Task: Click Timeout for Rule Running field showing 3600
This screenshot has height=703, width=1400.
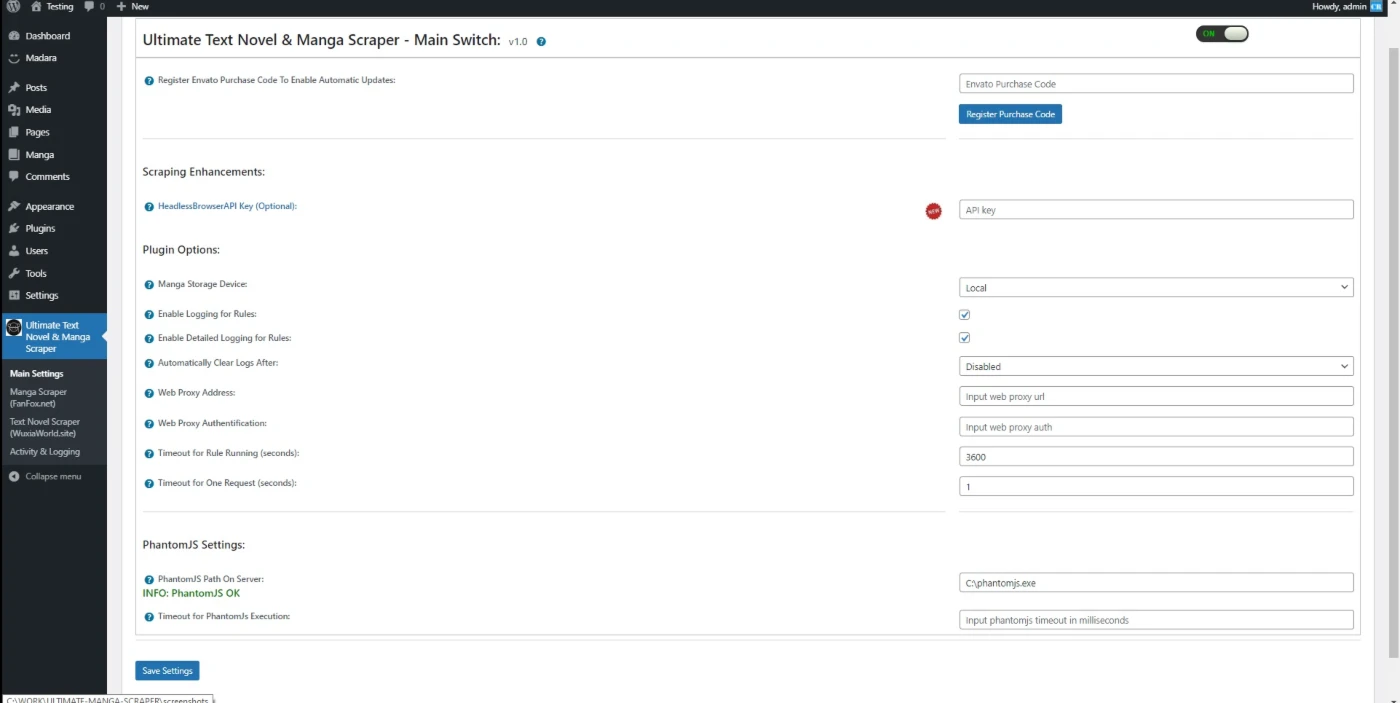Action: [x=1156, y=456]
